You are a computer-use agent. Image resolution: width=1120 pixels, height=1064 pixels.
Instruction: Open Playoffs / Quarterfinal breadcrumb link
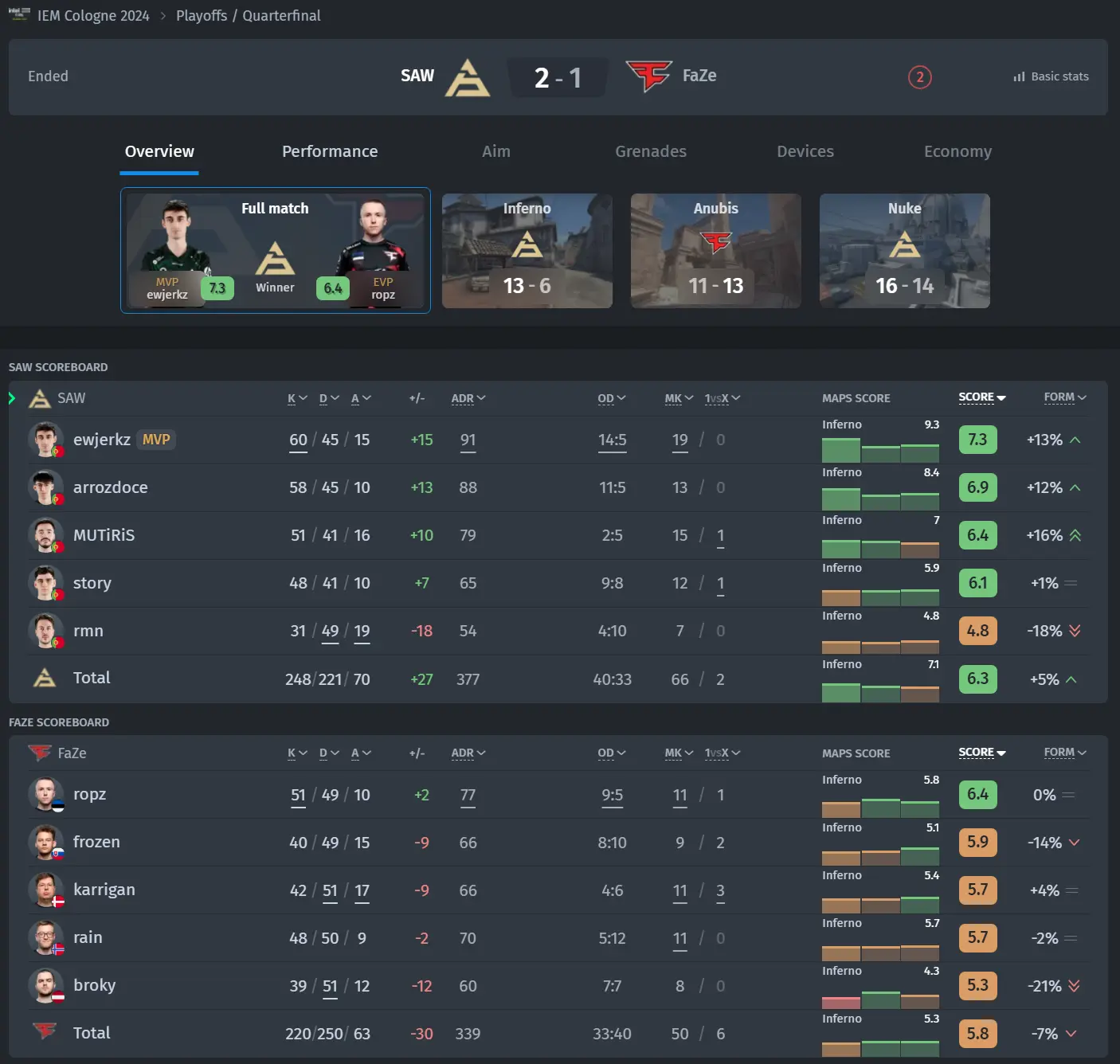pyautogui.click(x=249, y=16)
